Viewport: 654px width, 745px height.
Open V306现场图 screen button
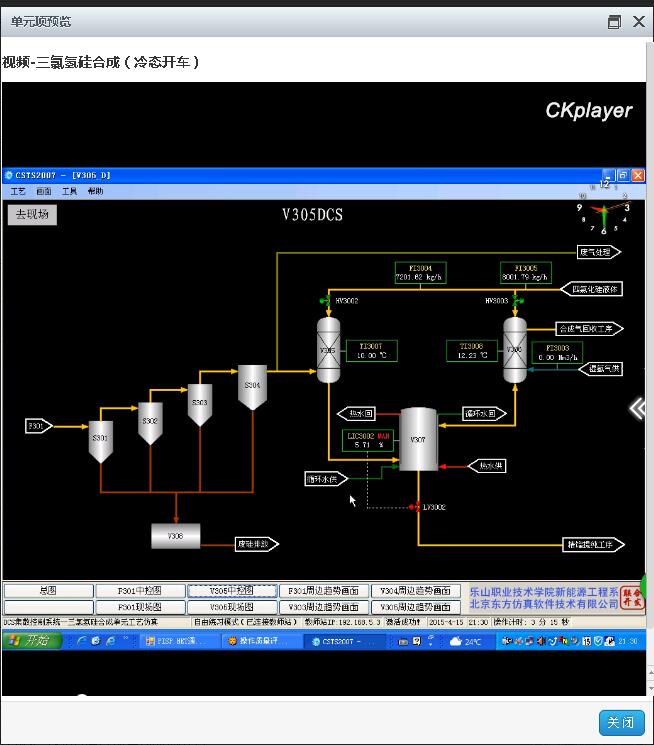point(232,607)
